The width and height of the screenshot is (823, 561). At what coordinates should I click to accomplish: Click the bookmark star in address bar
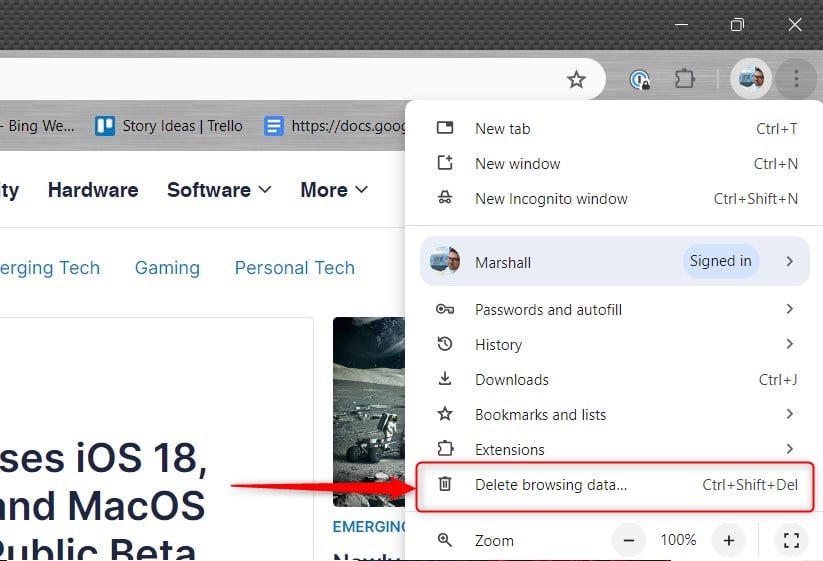576,80
